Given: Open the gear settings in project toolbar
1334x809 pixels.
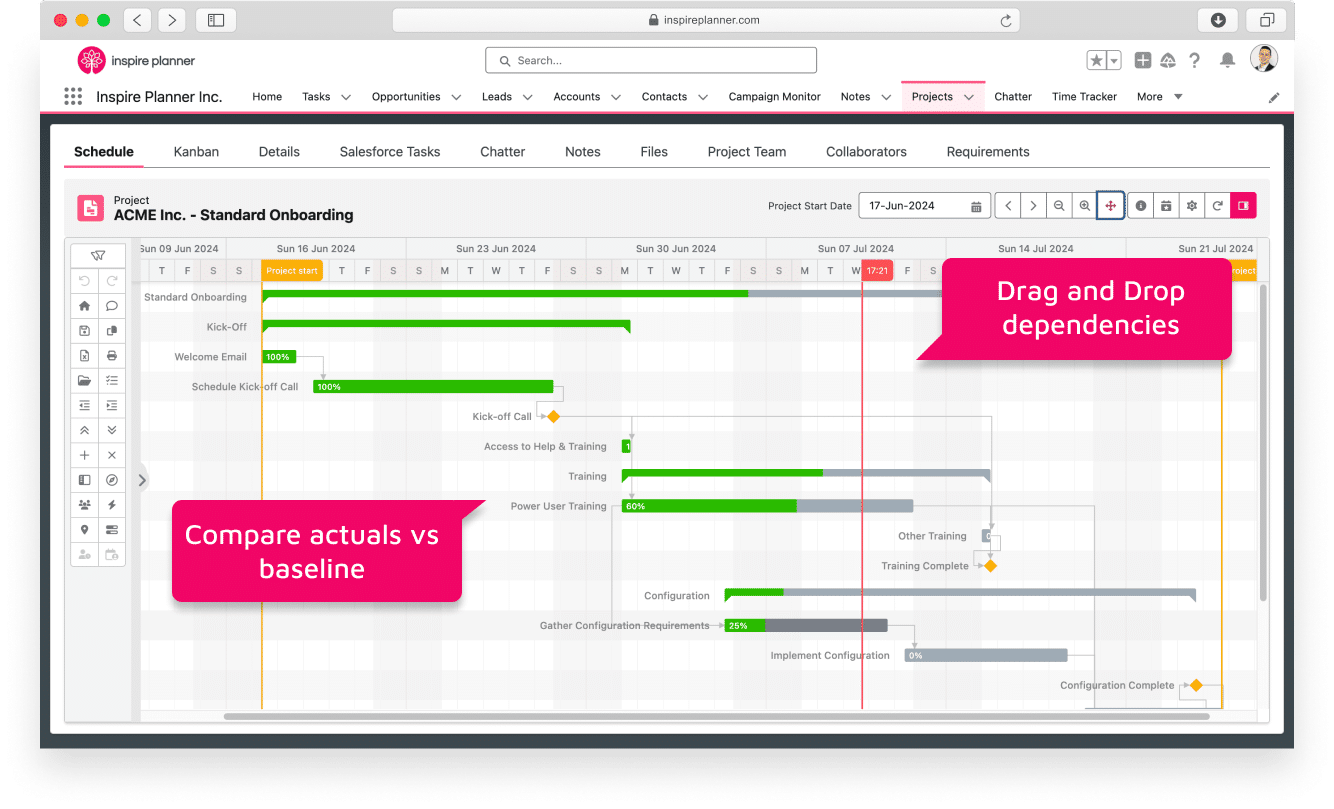Looking at the screenshot, I should tap(1192, 206).
